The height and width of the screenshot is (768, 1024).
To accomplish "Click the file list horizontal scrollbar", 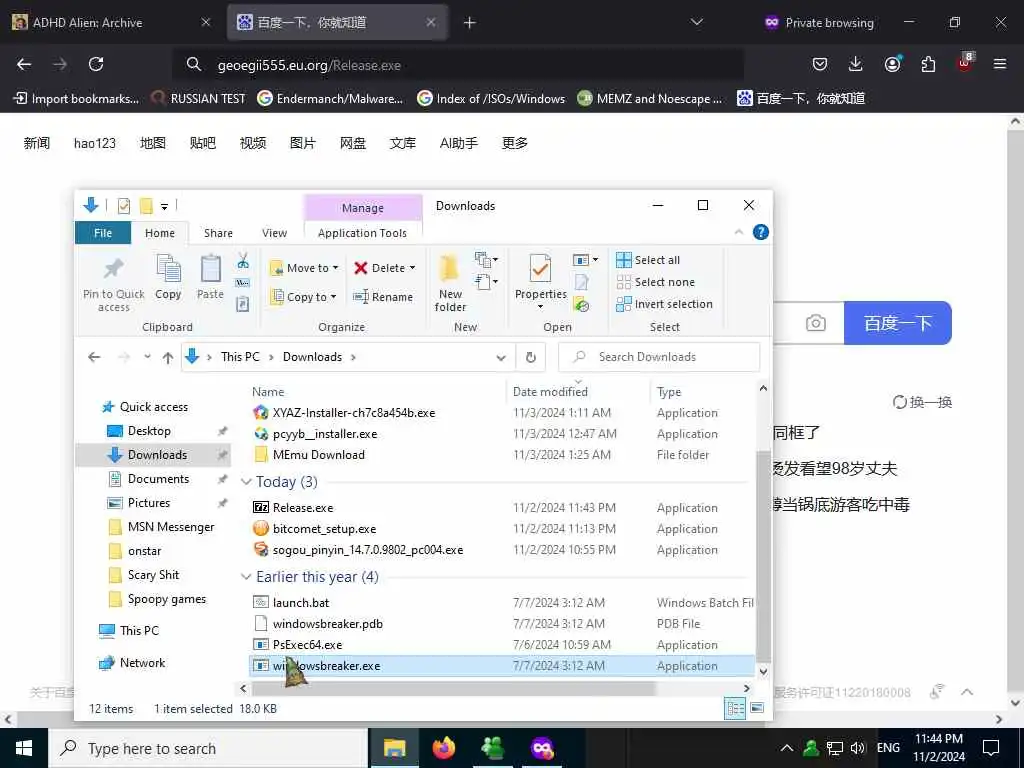I will [x=453, y=688].
